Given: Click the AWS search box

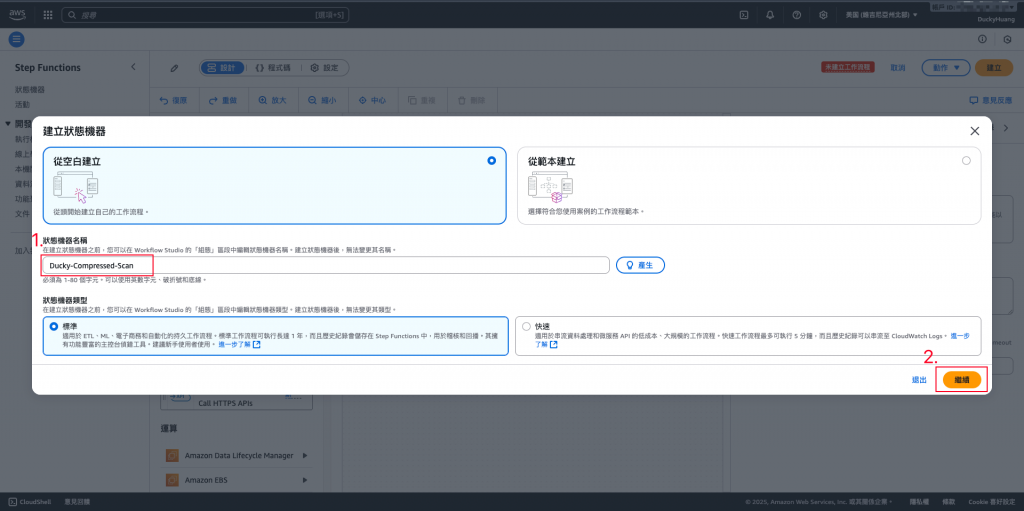Looking at the screenshot, I should click(206, 14).
